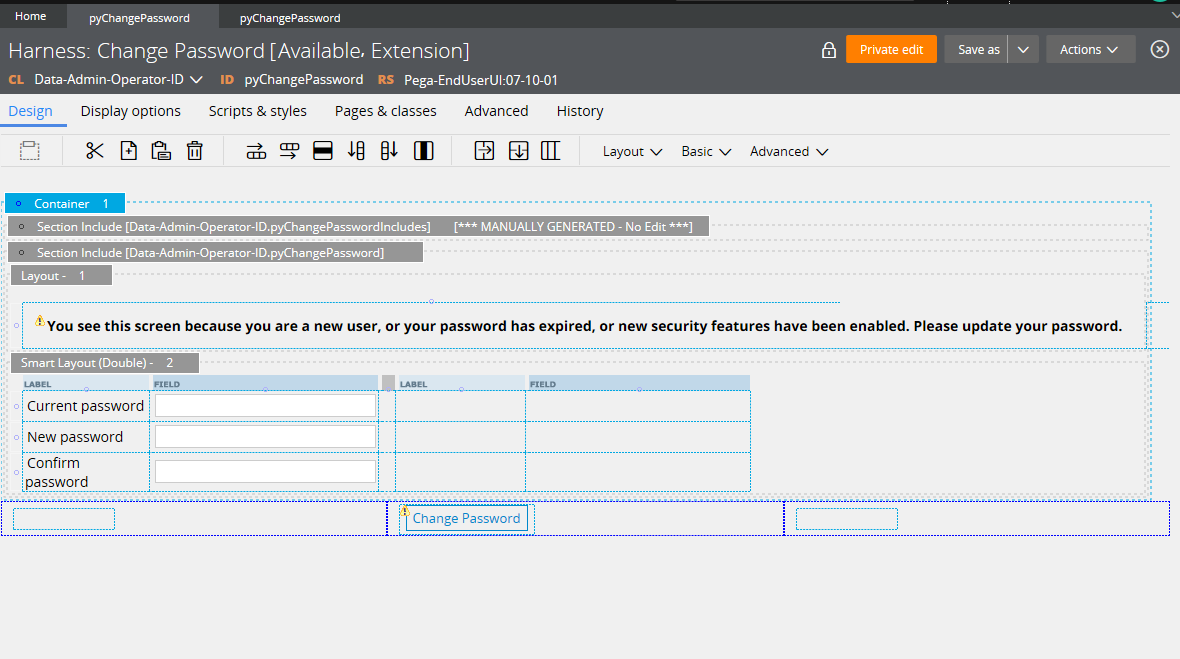Click the Paste clipboard icon
Viewport: 1180px width, 659px height.
(x=161, y=151)
